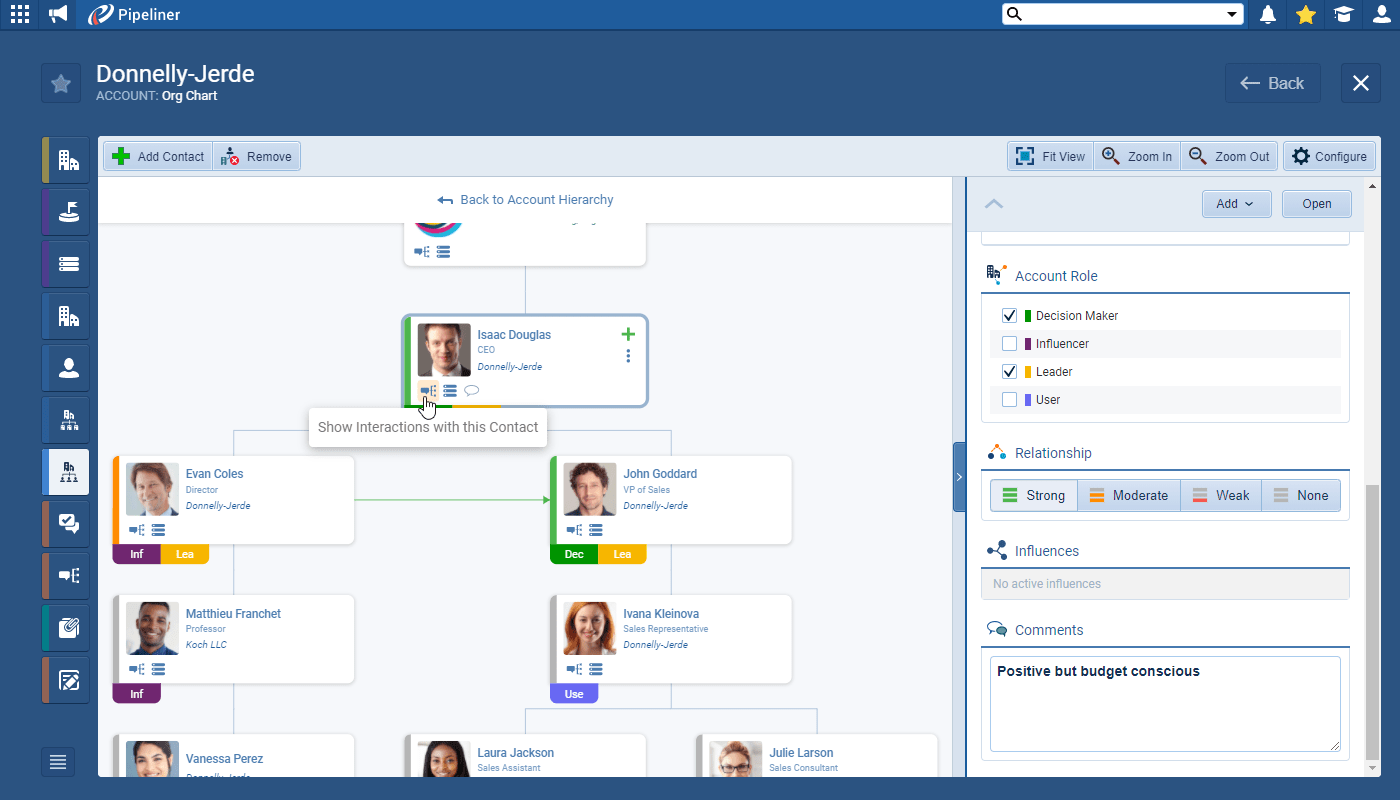Click green plus icon on Isaac Douglas card
The width and height of the screenshot is (1400, 800).
pos(628,334)
